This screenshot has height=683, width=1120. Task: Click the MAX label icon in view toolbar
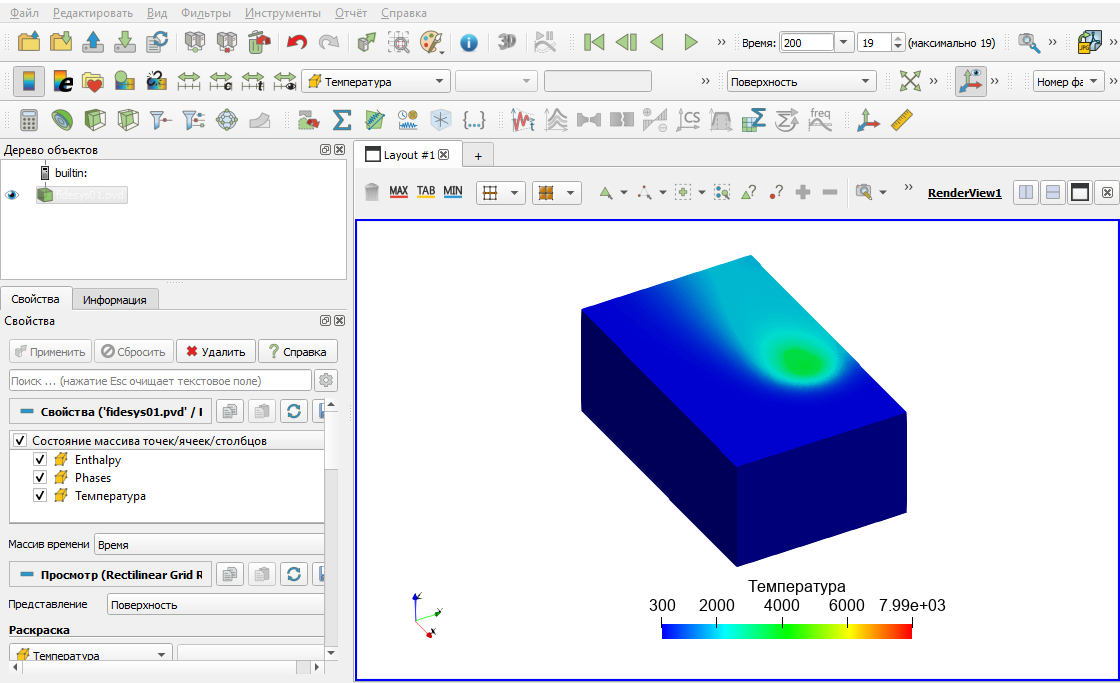tap(399, 192)
